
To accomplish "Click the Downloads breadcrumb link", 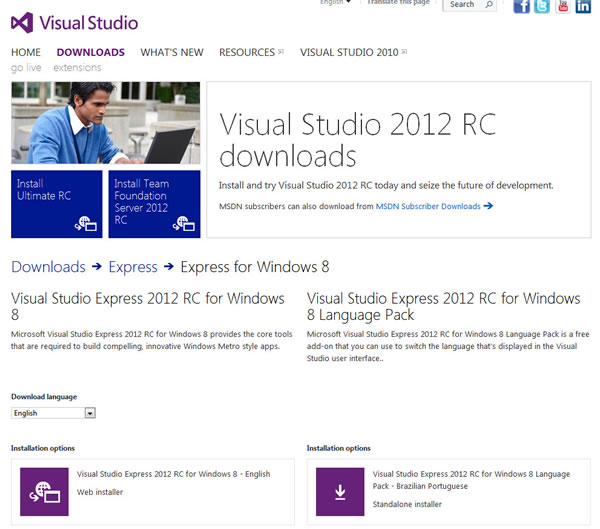I will click(48, 267).
